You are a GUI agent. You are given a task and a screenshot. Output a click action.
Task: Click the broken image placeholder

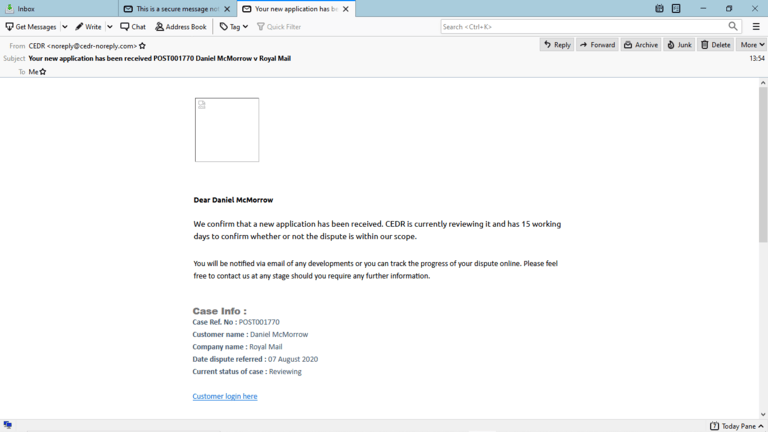(x=227, y=130)
